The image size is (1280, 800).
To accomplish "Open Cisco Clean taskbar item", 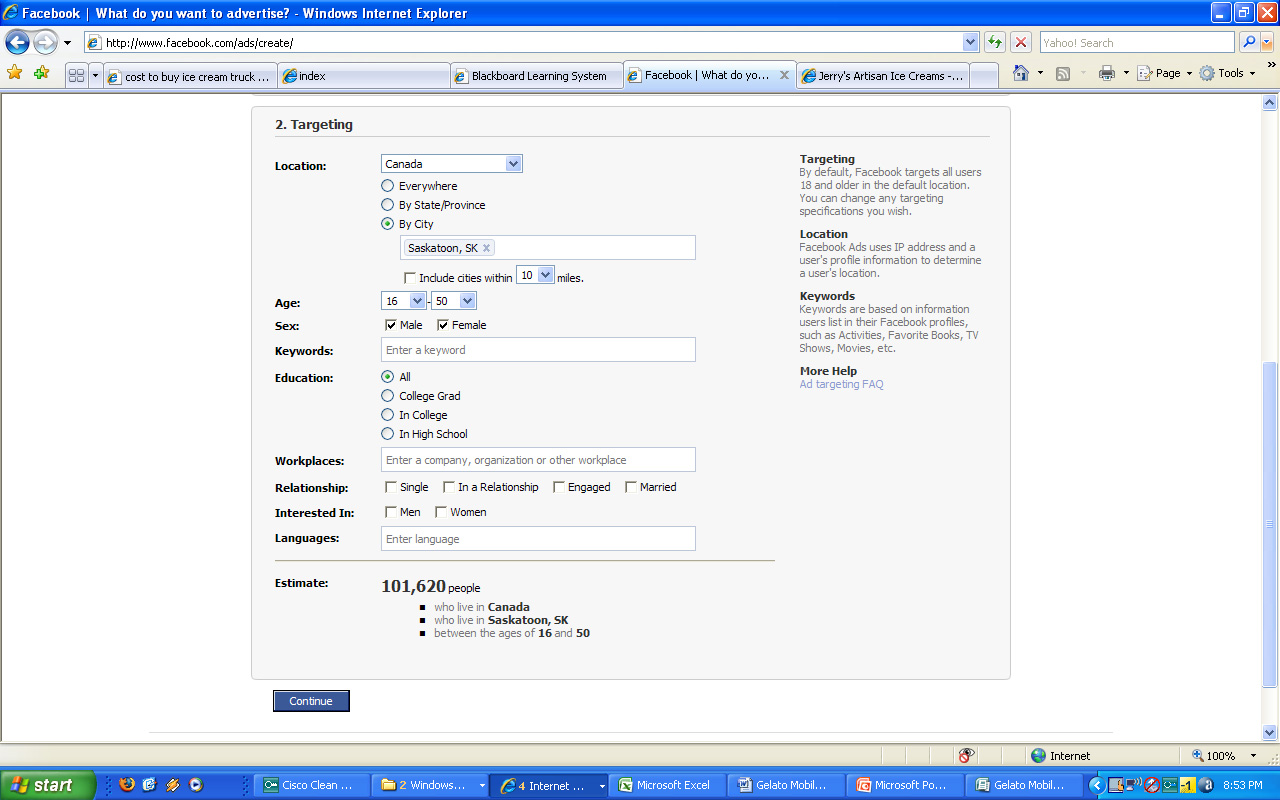I will (x=312, y=785).
